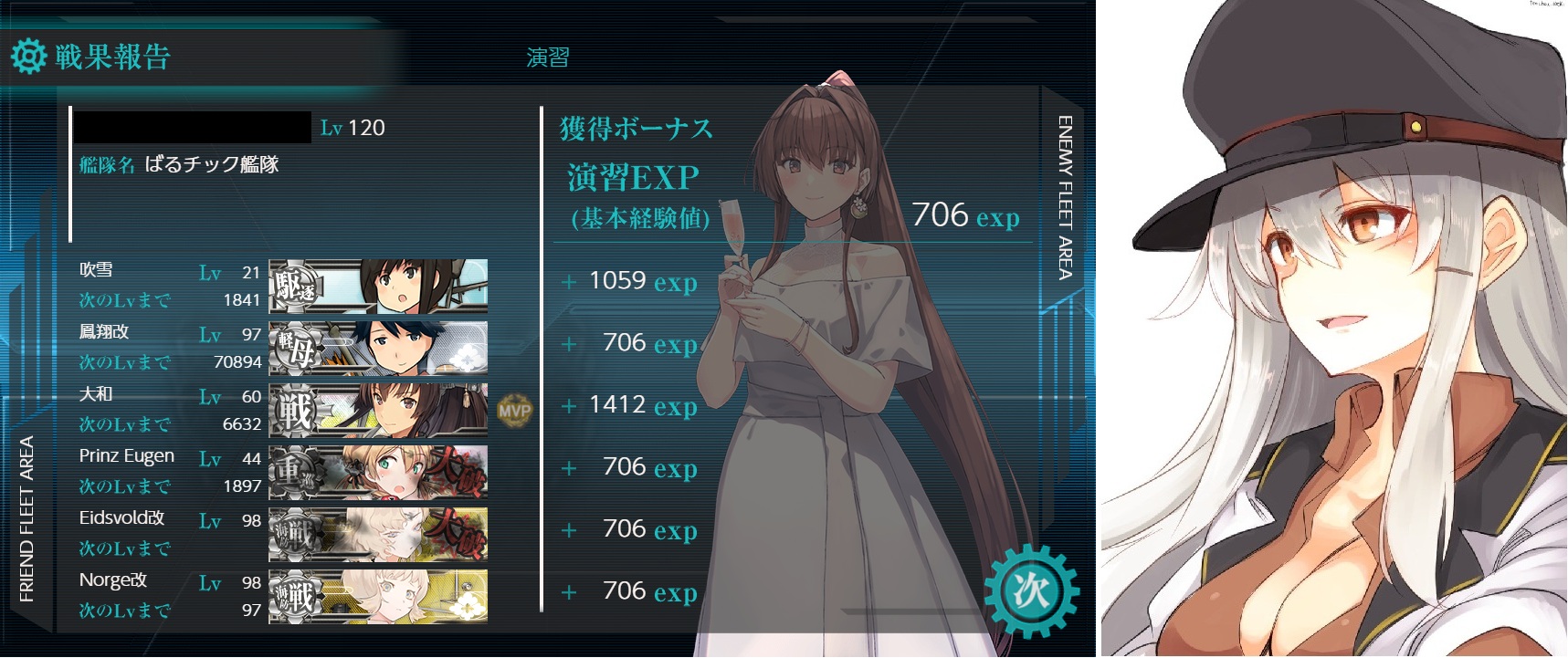Click the 軽母 ship type icon
The height and width of the screenshot is (658, 1568).
295,349
